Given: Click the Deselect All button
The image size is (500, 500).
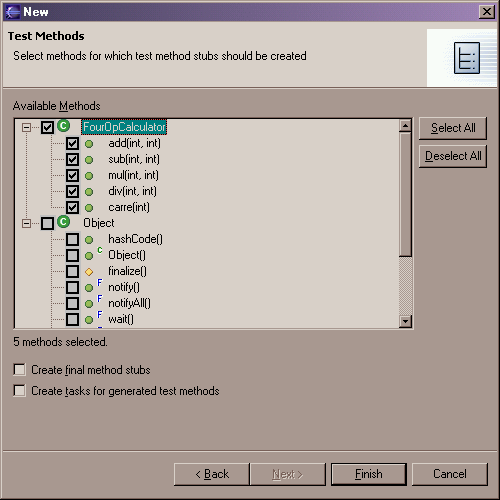Looking at the screenshot, I should 453,156.
